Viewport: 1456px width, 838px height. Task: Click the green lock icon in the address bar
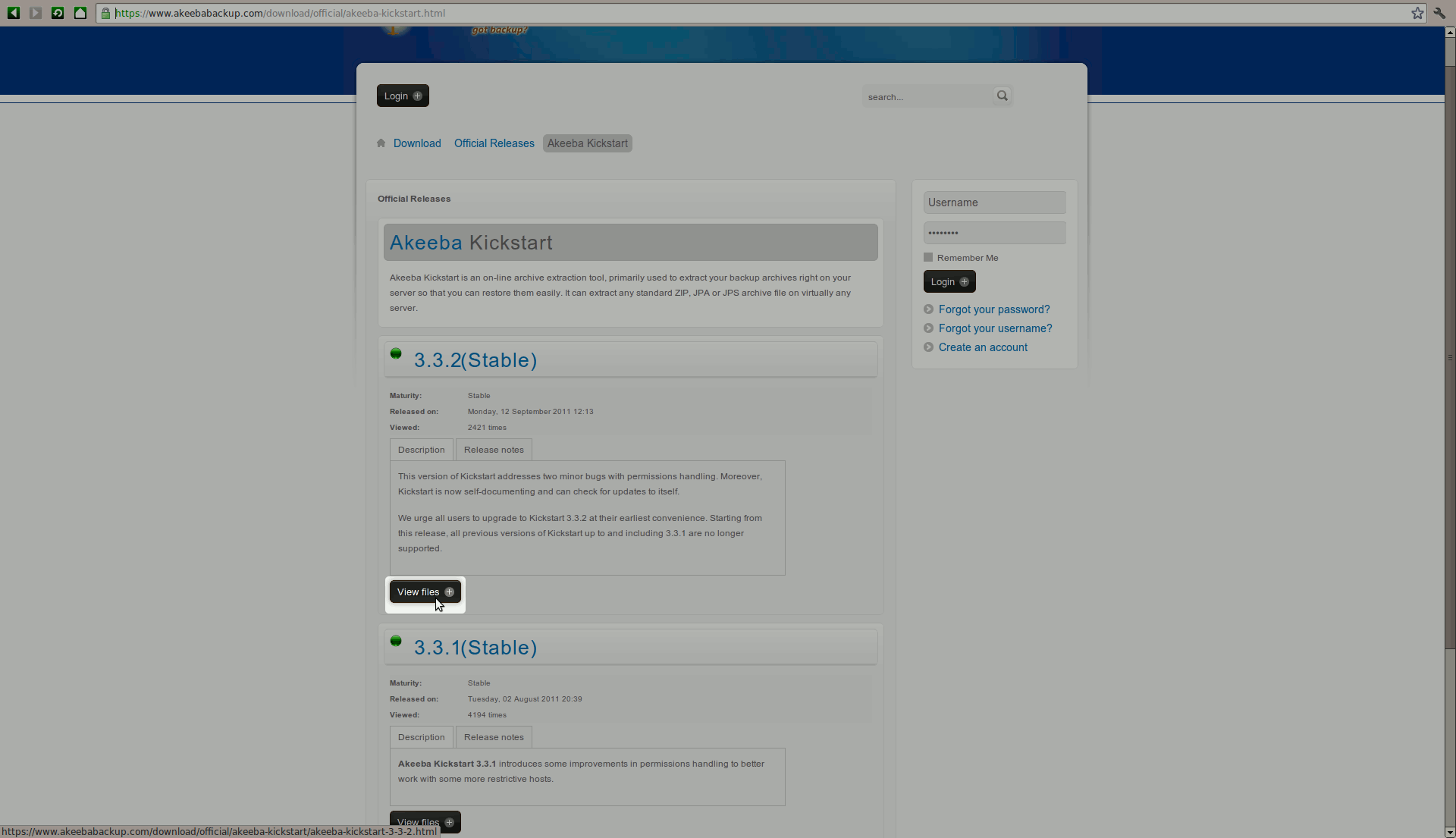(x=106, y=13)
